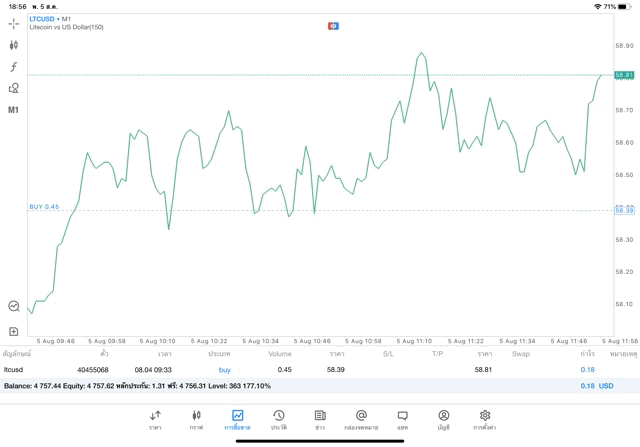
Task: Click the T/P column header
Action: click(438, 354)
